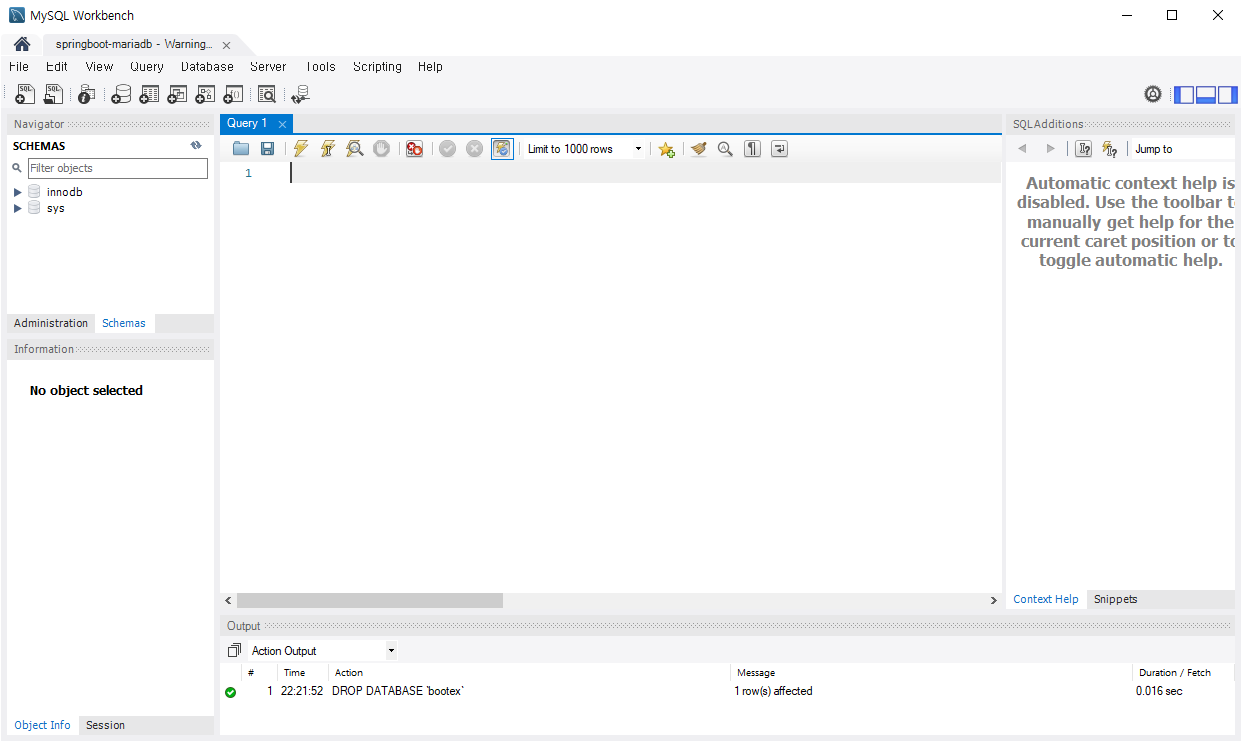Toggle the bottom output panel visibility

pyautogui.click(x=1206, y=94)
